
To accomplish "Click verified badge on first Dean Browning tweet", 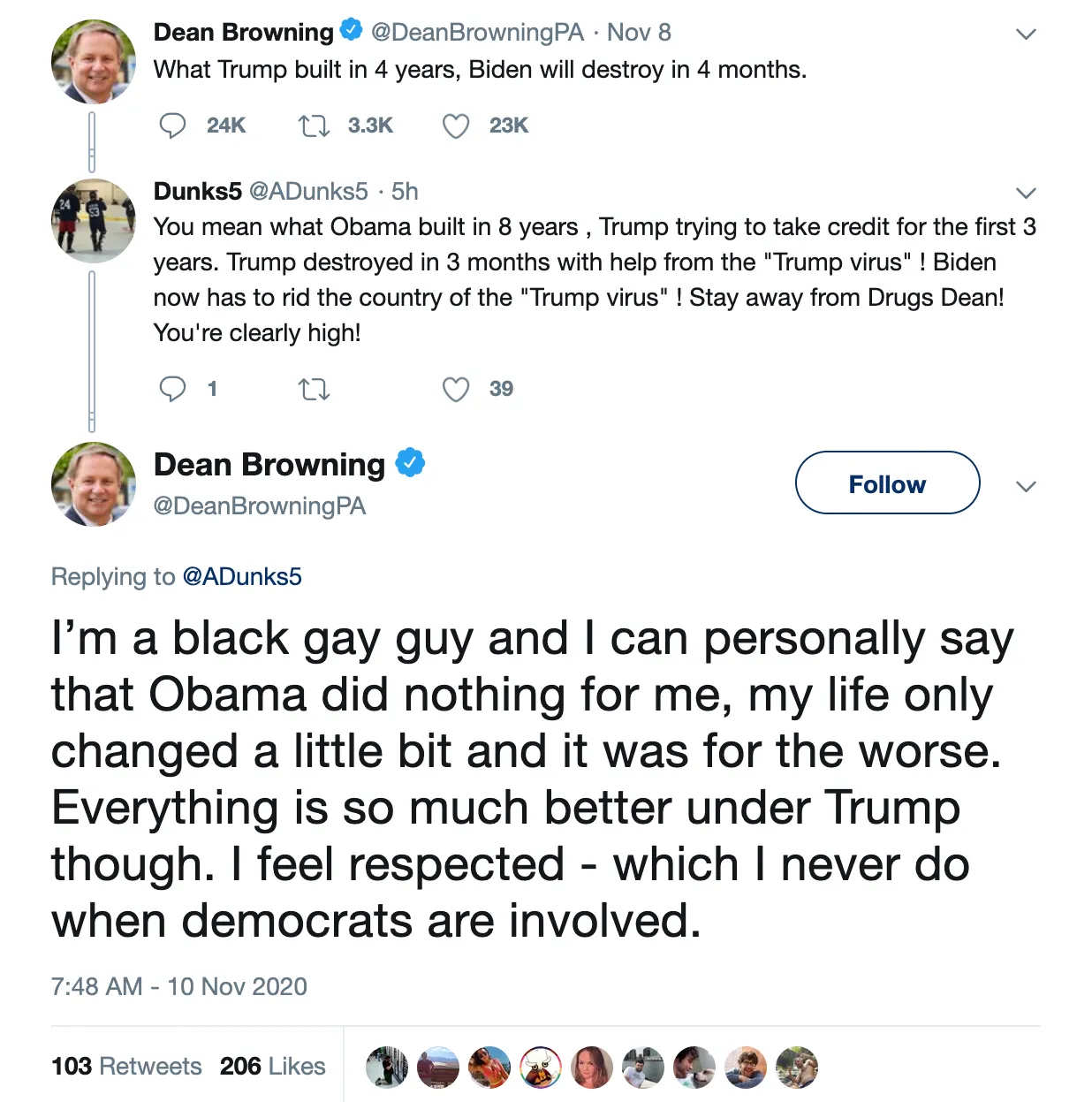I will click(x=351, y=30).
